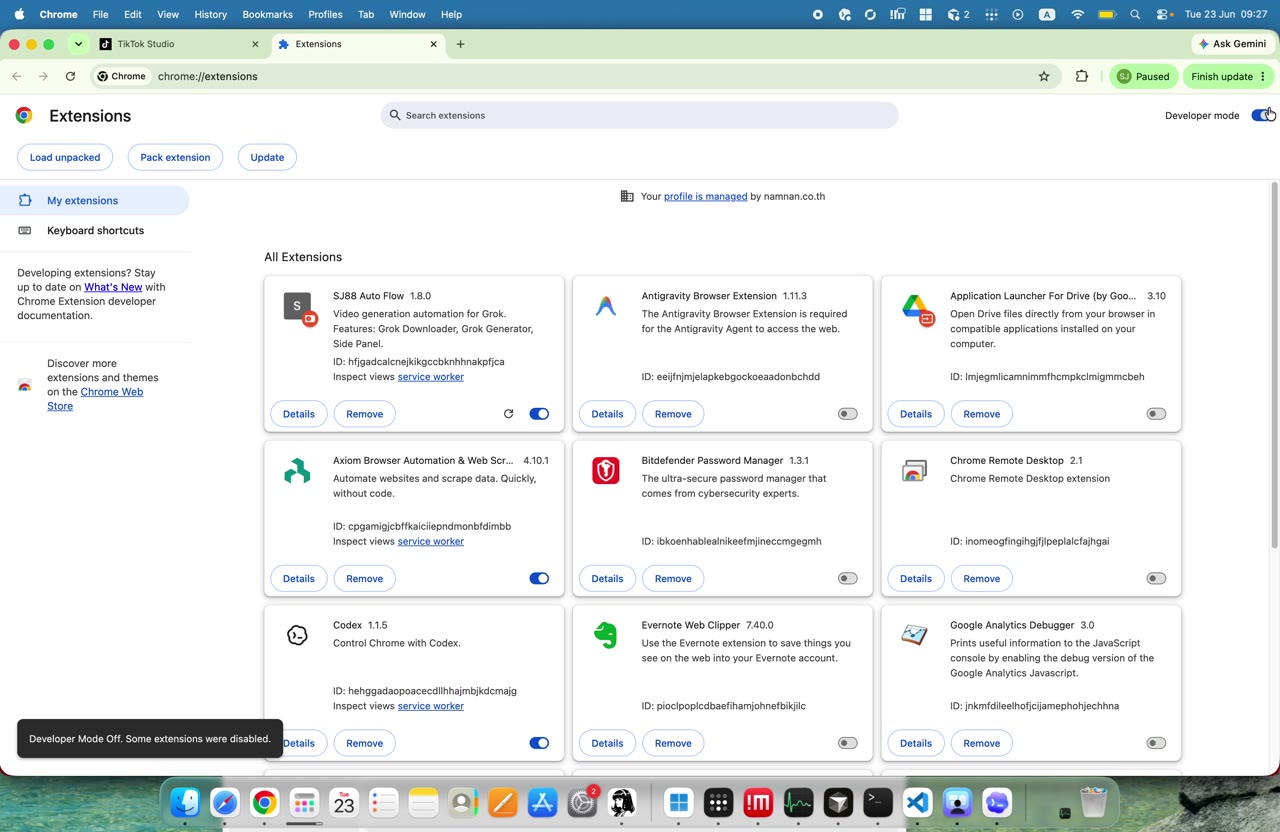Select My extensions in sidebar
The height and width of the screenshot is (832, 1280).
(x=94, y=201)
